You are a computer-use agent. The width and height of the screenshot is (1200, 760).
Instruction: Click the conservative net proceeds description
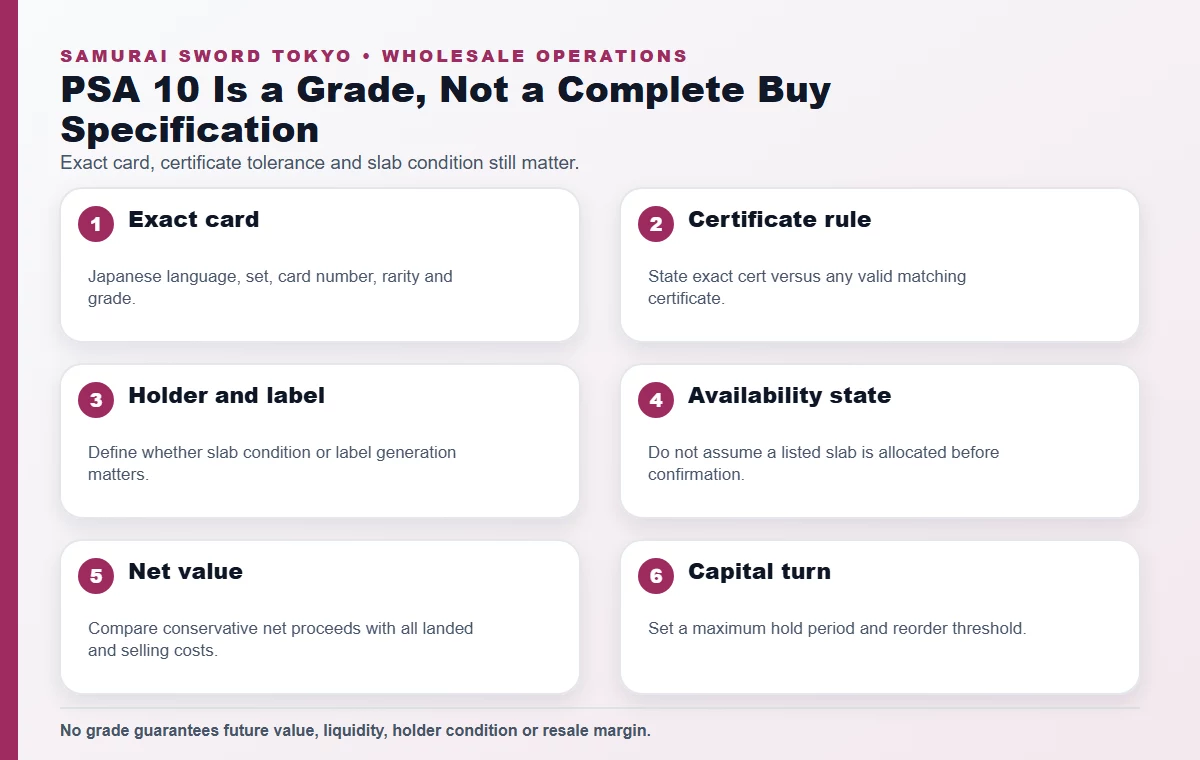(x=280, y=639)
